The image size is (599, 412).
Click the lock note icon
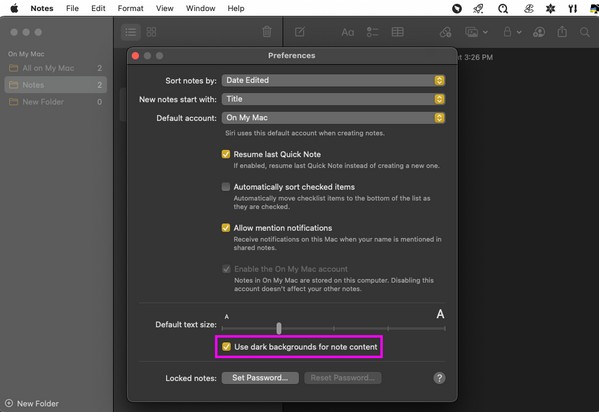click(507, 32)
